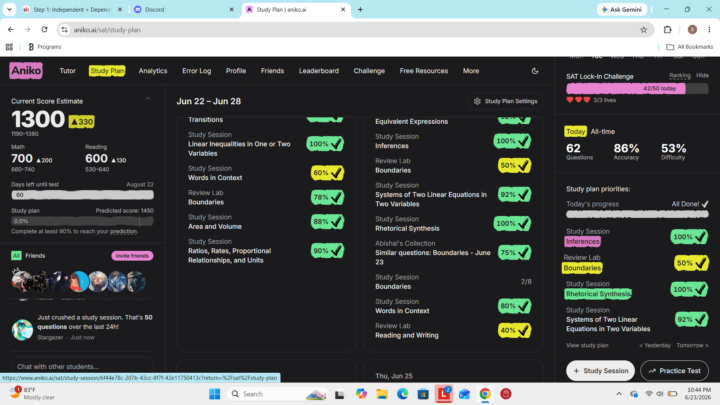Reload the page with the refresh icon
Viewport: 720px width, 405px height.
pyautogui.click(x=45, y=30)
